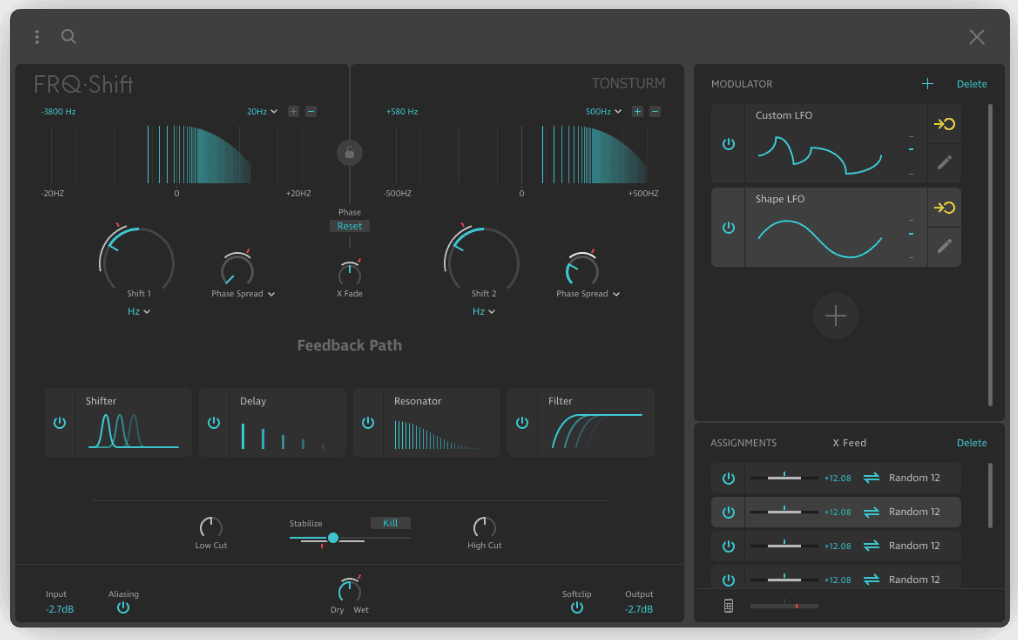The width and height of the screenshot is (1018, 640).
Task: Click the High Cut knob
Action: 484,527
